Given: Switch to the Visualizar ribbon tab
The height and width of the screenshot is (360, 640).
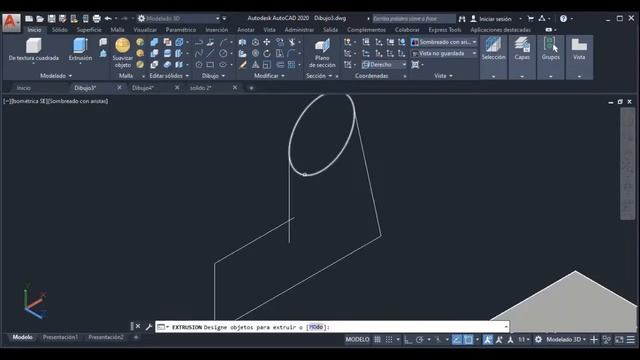Looking at the screenshot, I should [145, 30].
